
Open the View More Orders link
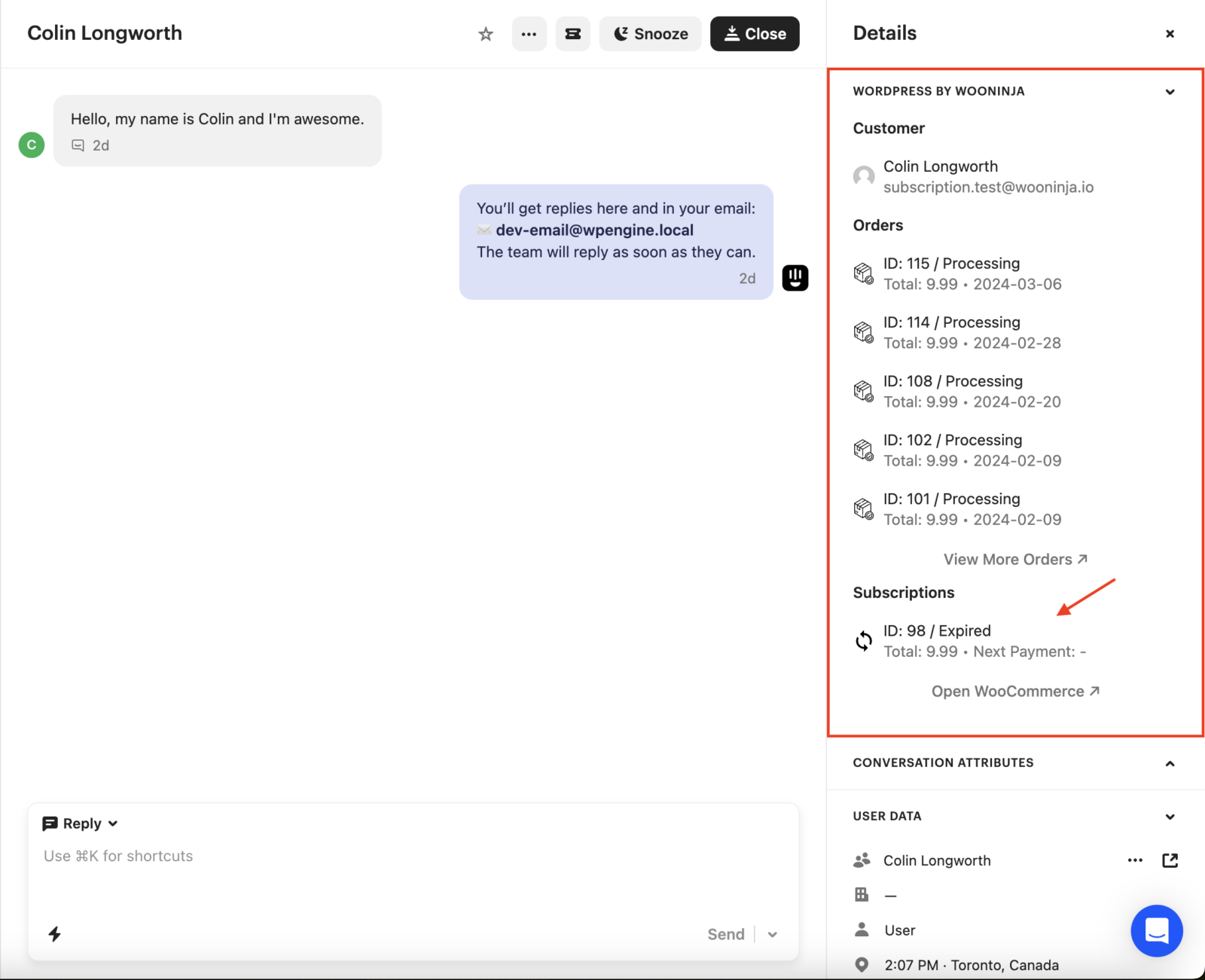pyautogui.click(x=1015, y=560)
